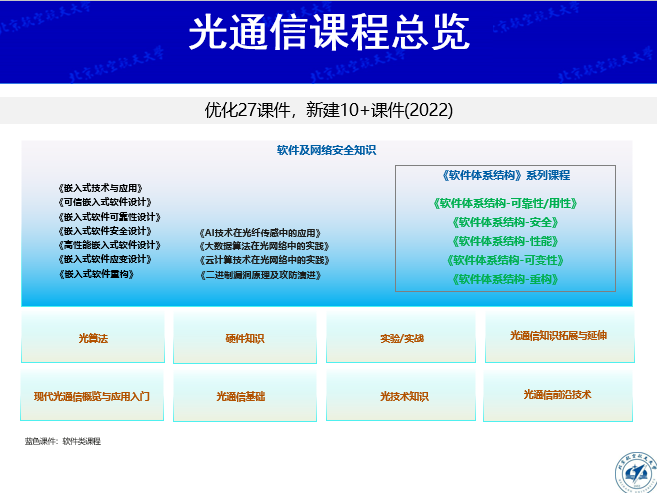Image resolution: width=657 pixels, height=493 pixels.
Task: Open 《软件体系结构-重构》 green course link
Action: point(505,279)
